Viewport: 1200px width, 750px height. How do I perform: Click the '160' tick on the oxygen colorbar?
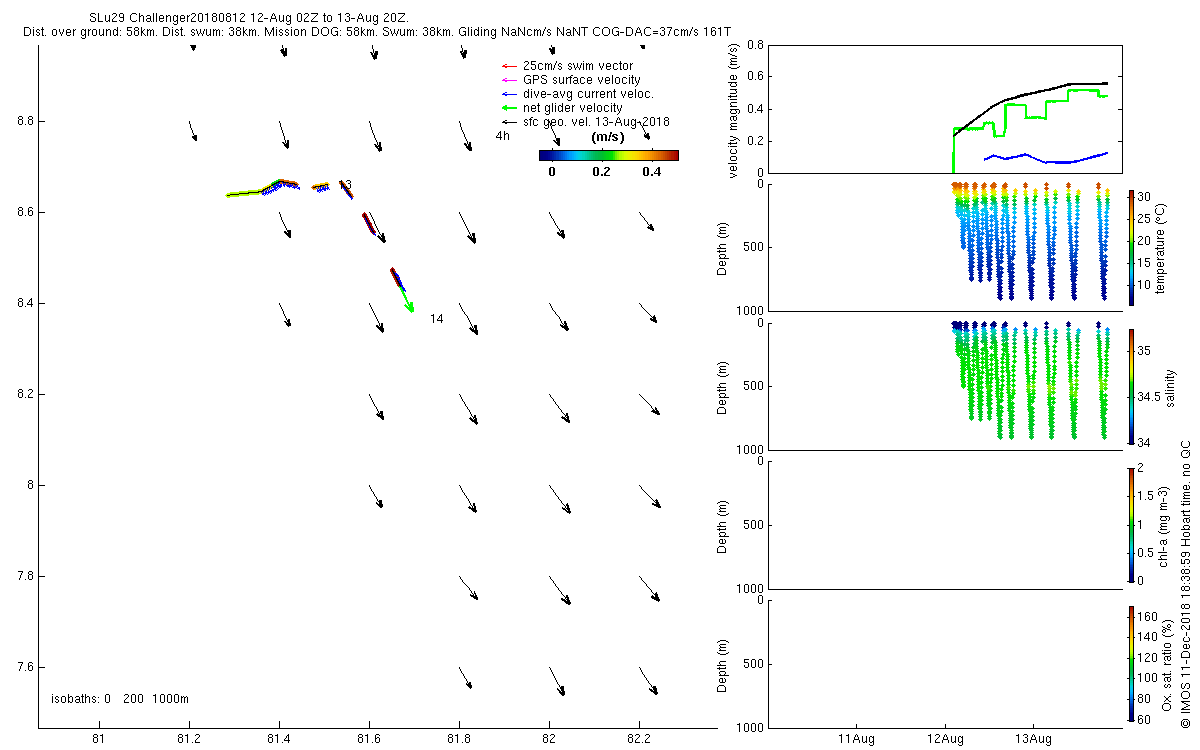(x=1149, y=617)
